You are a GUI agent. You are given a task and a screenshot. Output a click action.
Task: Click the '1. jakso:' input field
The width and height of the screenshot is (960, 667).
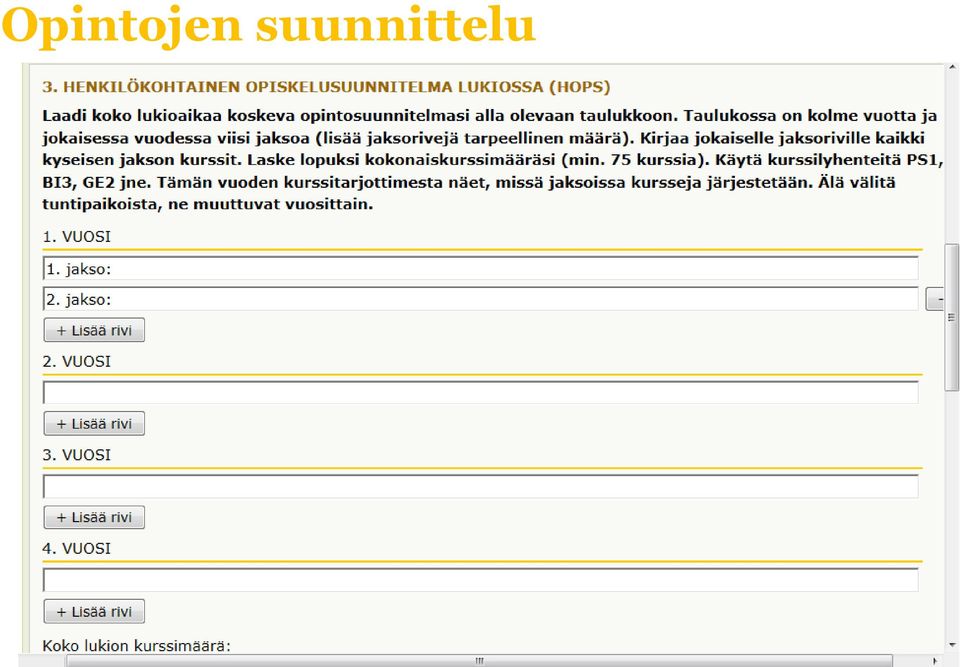coord(481,269)
